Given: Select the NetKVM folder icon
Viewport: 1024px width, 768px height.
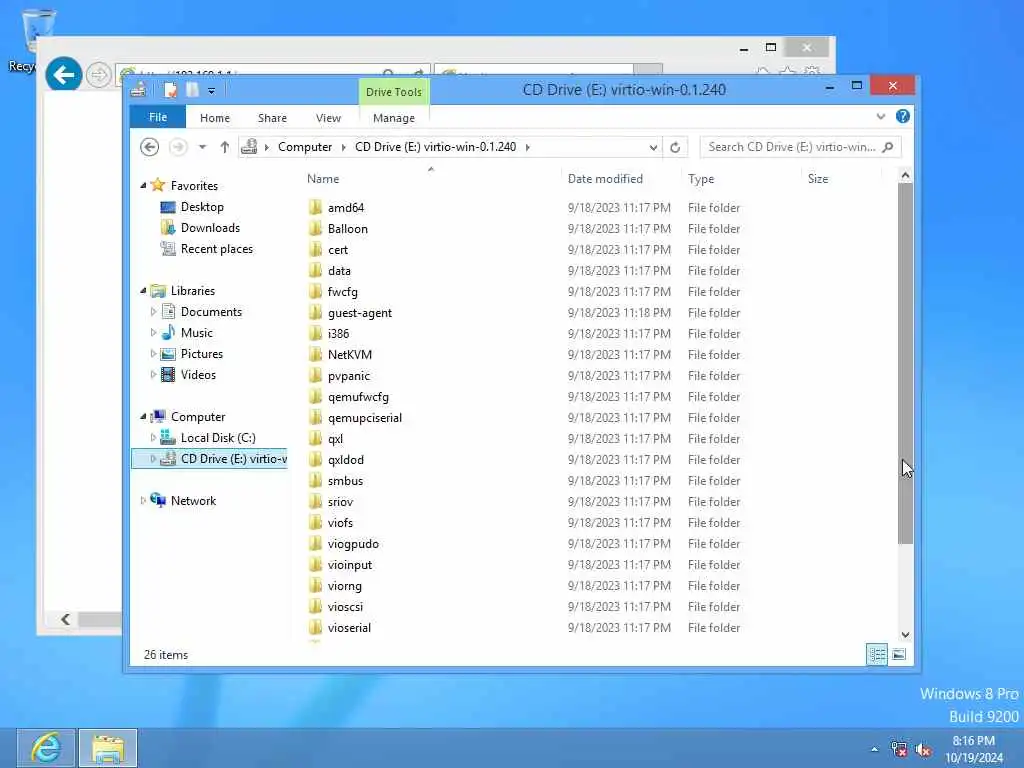Looking at the screenshot, I should tap(315, 355).
